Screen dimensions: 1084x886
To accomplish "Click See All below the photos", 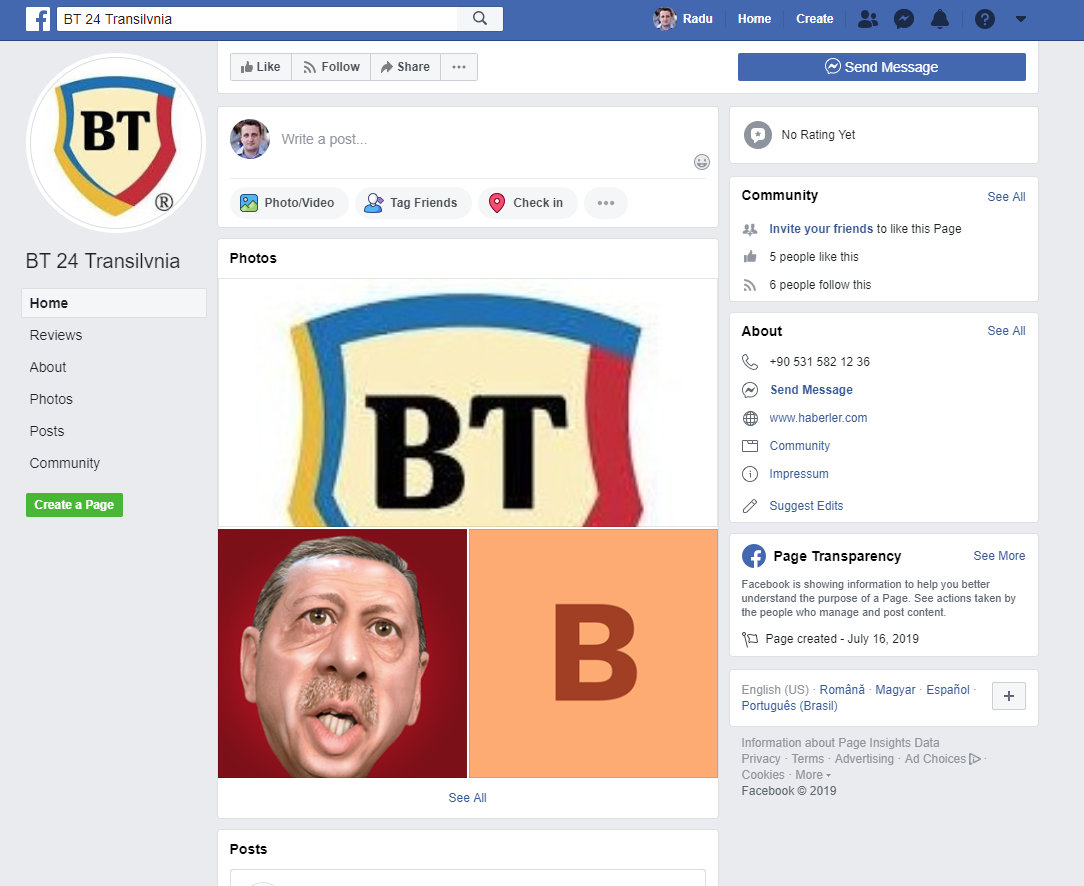I will point(467,798).
